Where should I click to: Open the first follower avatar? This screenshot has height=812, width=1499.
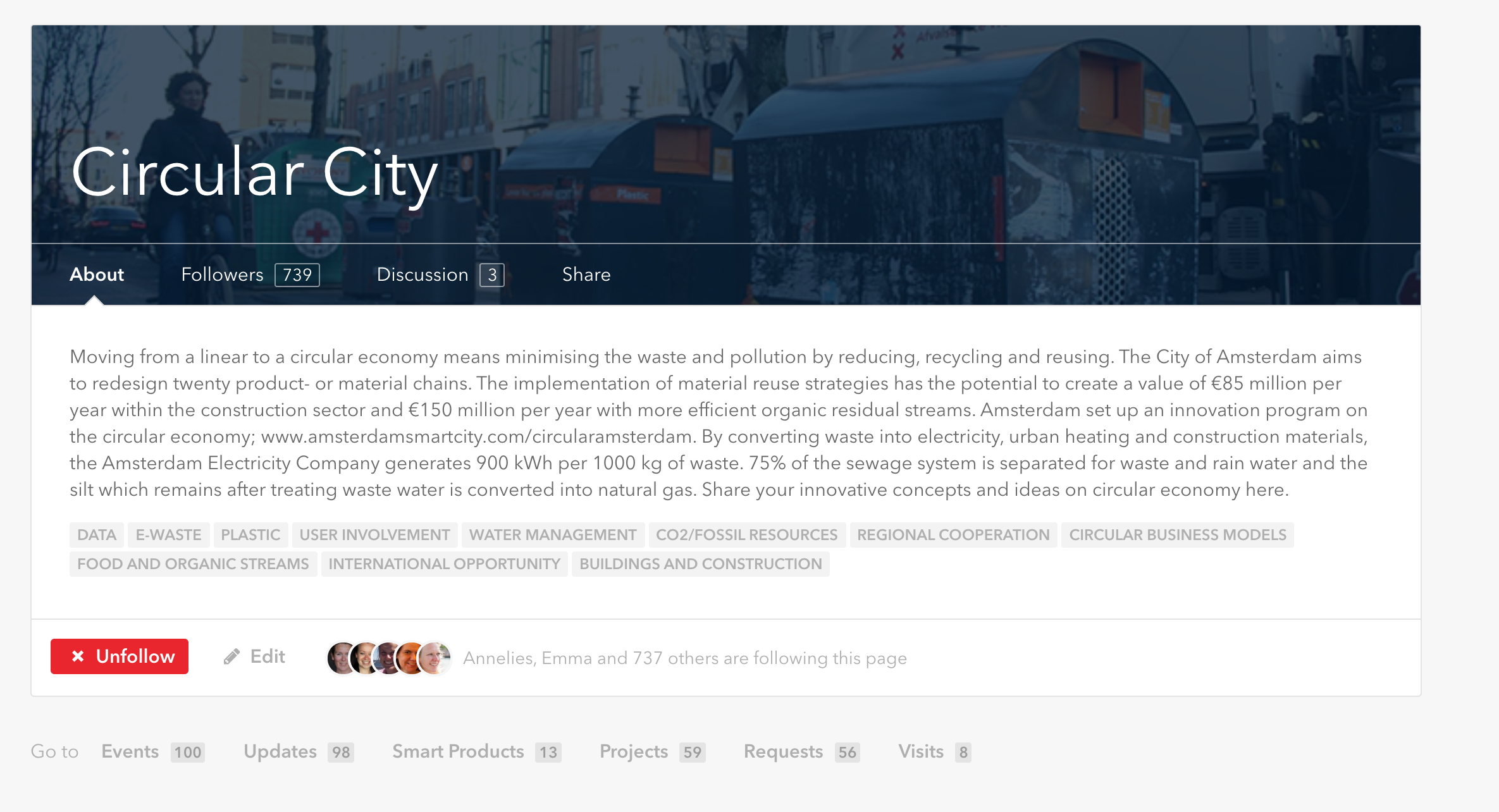pyautogui.click(x=342, y=658)
